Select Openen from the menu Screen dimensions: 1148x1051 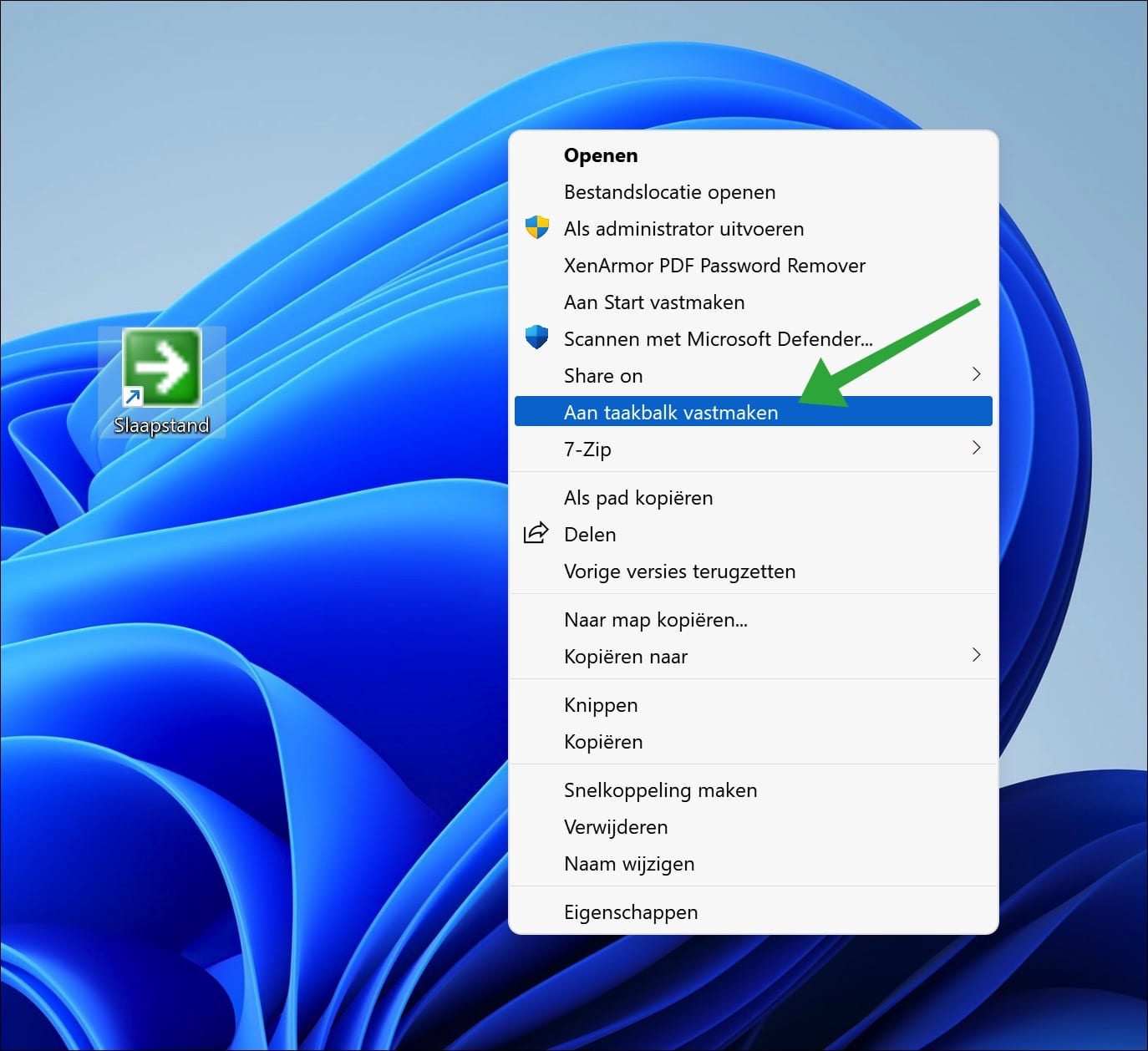(x=601, y=155)
